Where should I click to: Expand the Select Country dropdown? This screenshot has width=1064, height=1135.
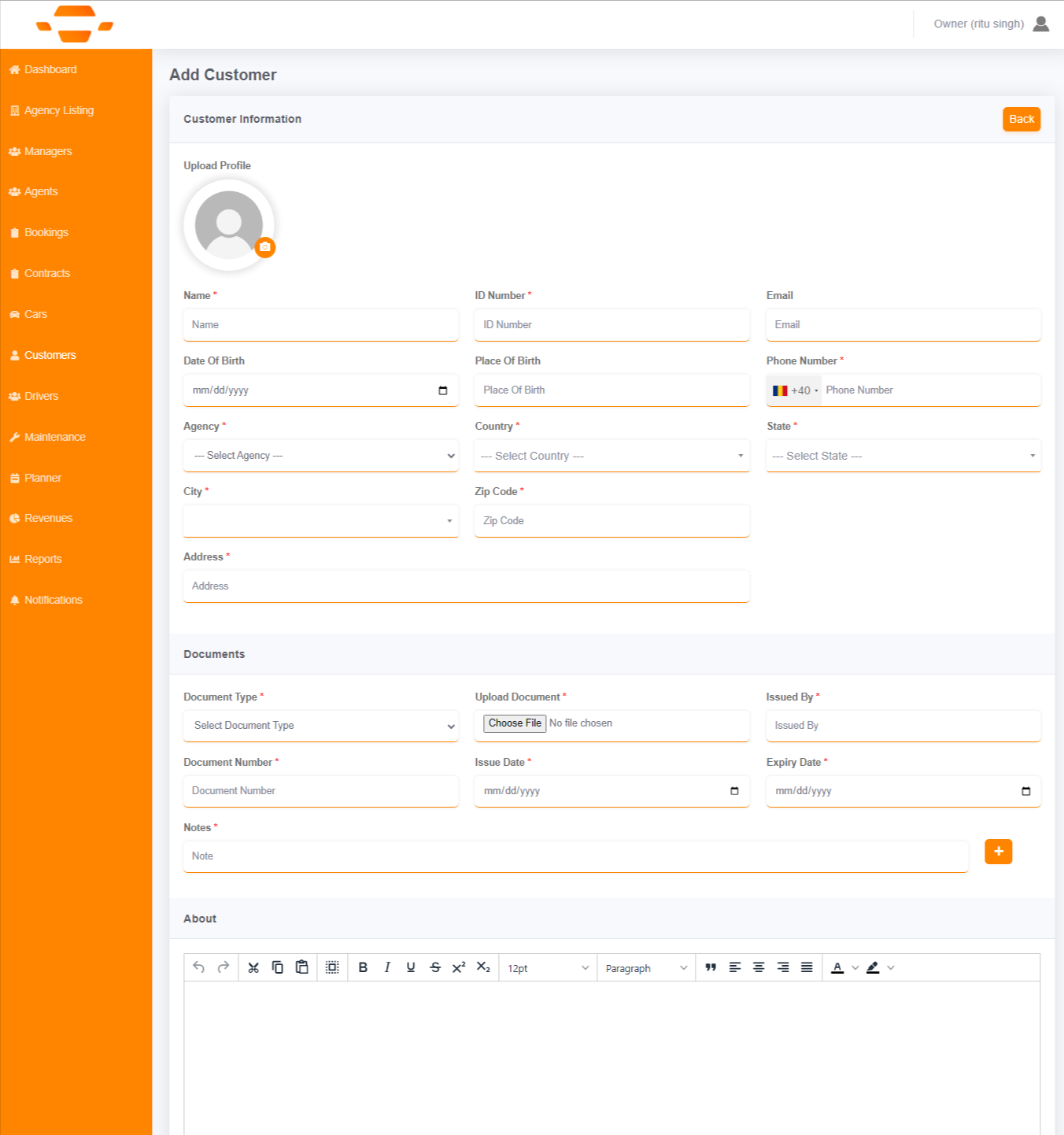tap(611, 456)
